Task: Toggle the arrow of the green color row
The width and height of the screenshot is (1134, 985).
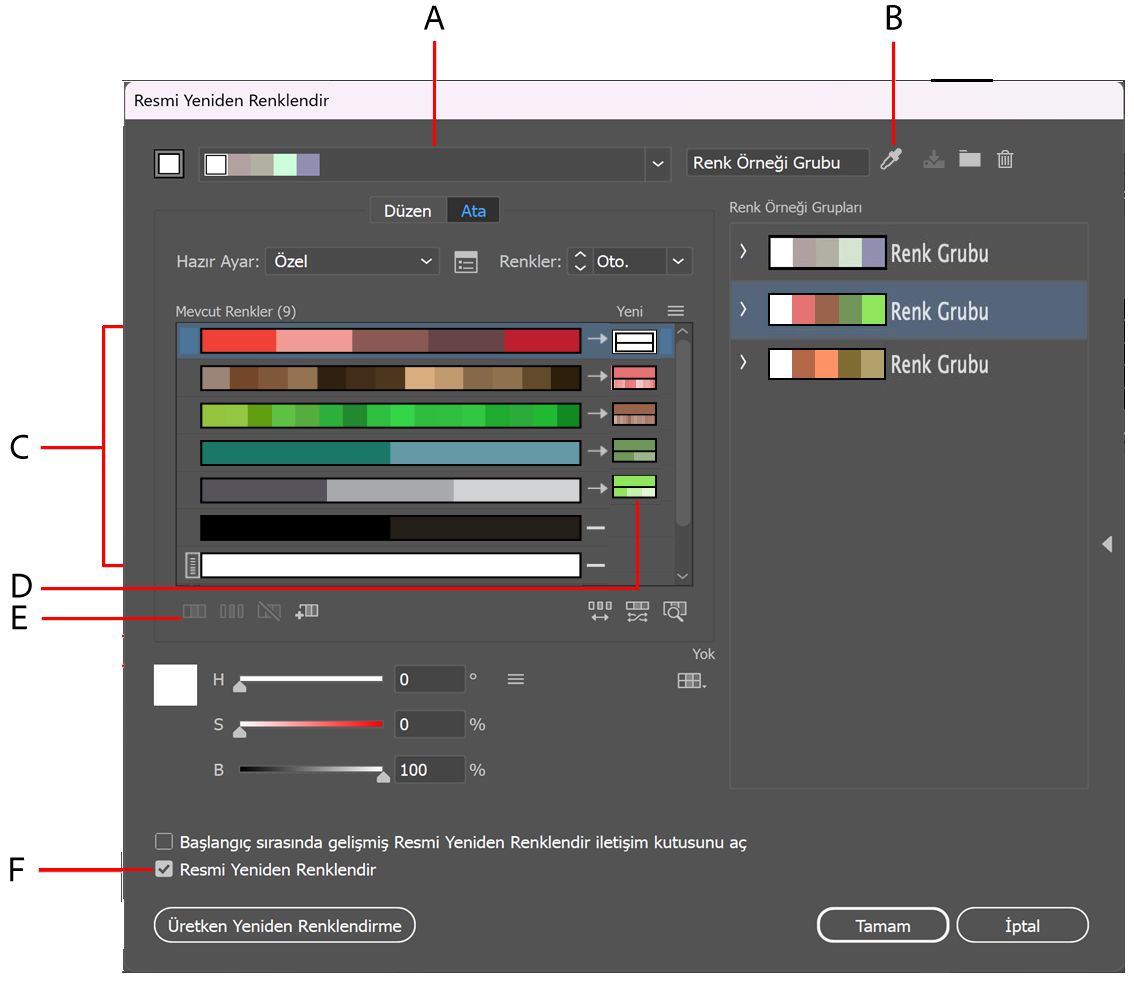Action: [597, 414]
